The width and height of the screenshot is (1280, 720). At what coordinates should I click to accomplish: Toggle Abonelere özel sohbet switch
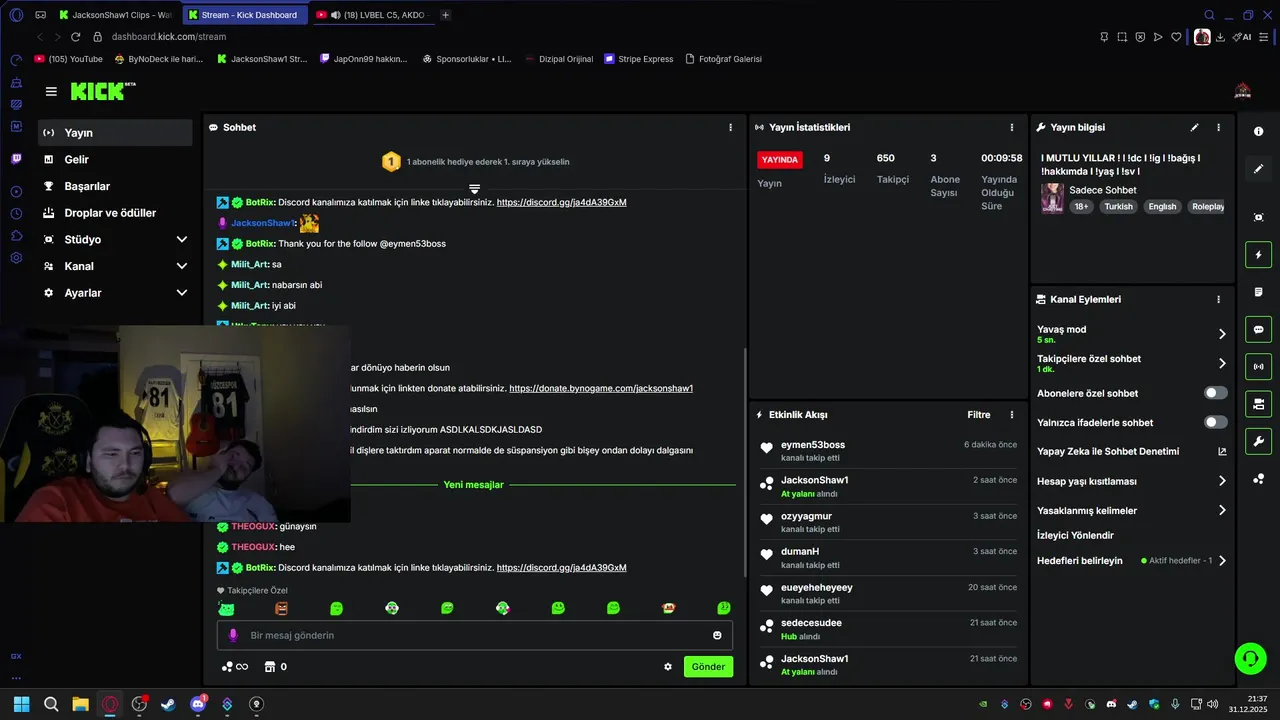point(1215,393)
